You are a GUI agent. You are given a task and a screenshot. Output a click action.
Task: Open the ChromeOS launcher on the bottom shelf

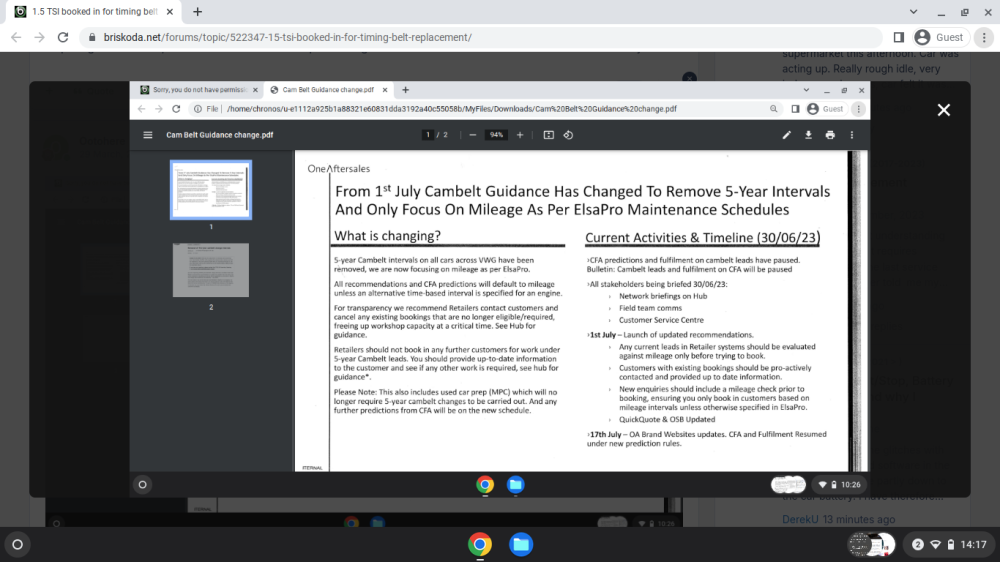pyautogui.click(x=17, y=544)
